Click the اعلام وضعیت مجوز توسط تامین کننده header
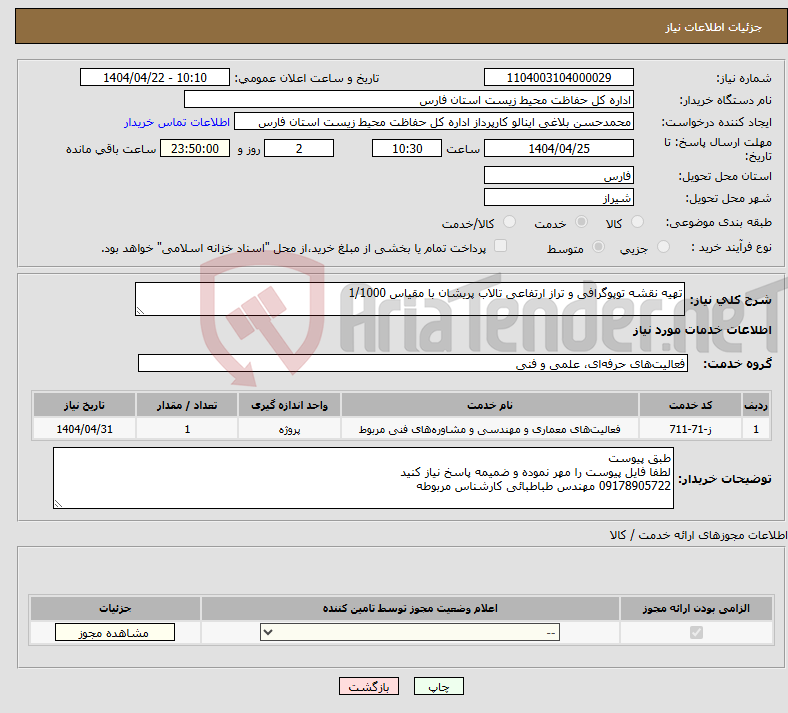 410,608
